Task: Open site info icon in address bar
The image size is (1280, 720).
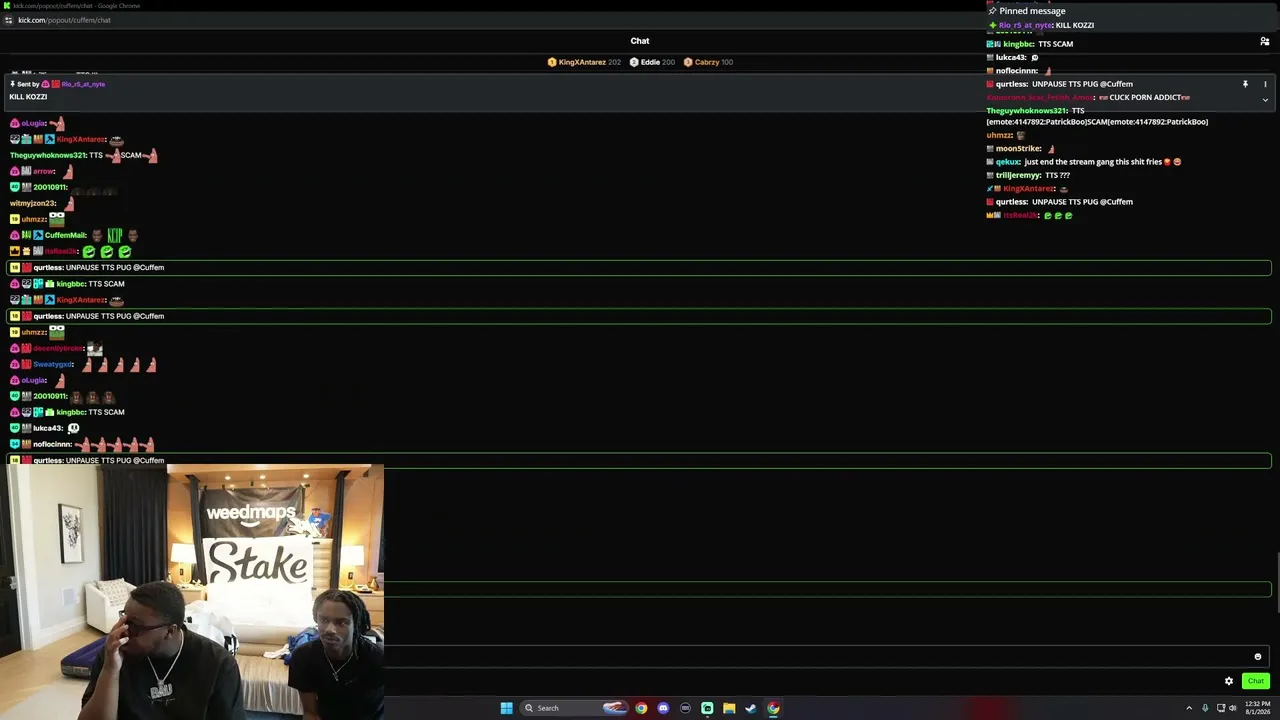Action: (x=8, y=20)
